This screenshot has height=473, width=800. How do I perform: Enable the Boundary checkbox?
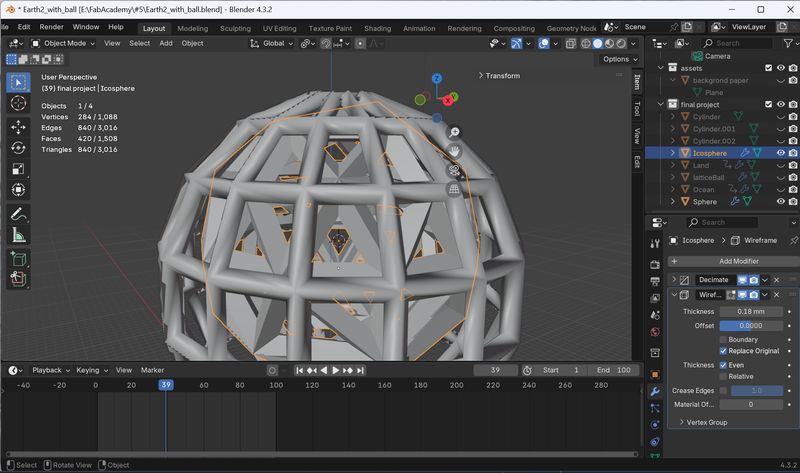(x=723, y=339)
